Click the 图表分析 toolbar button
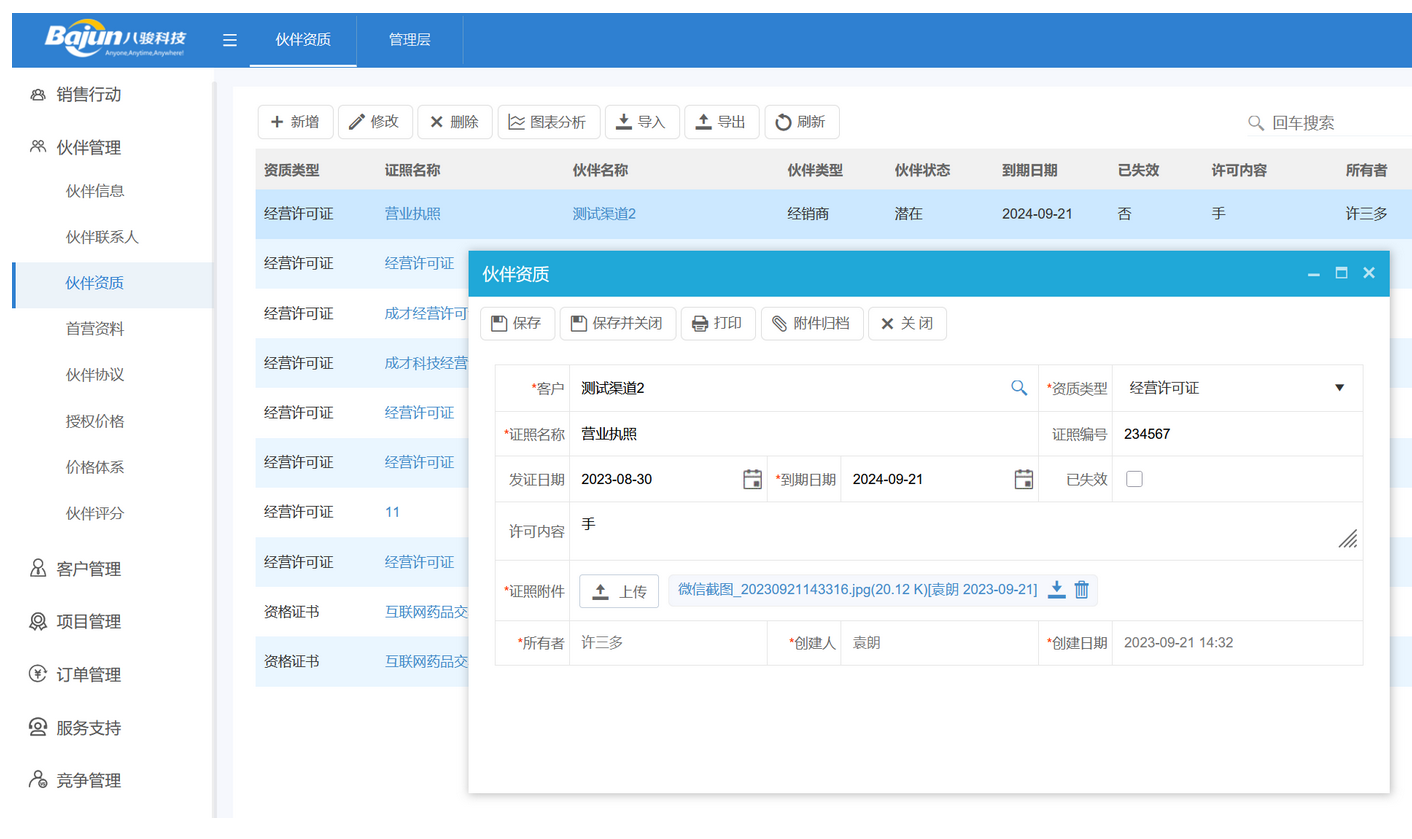Screen dimensions: 1412x839 548,122
